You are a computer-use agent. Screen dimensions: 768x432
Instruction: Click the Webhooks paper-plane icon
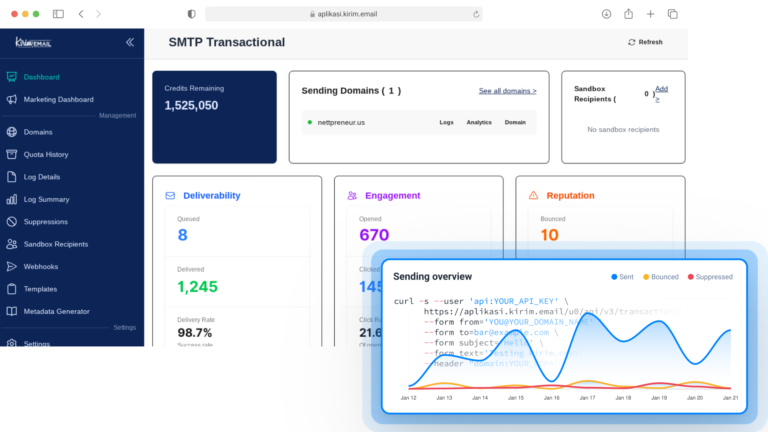click(x=12, y=267)
